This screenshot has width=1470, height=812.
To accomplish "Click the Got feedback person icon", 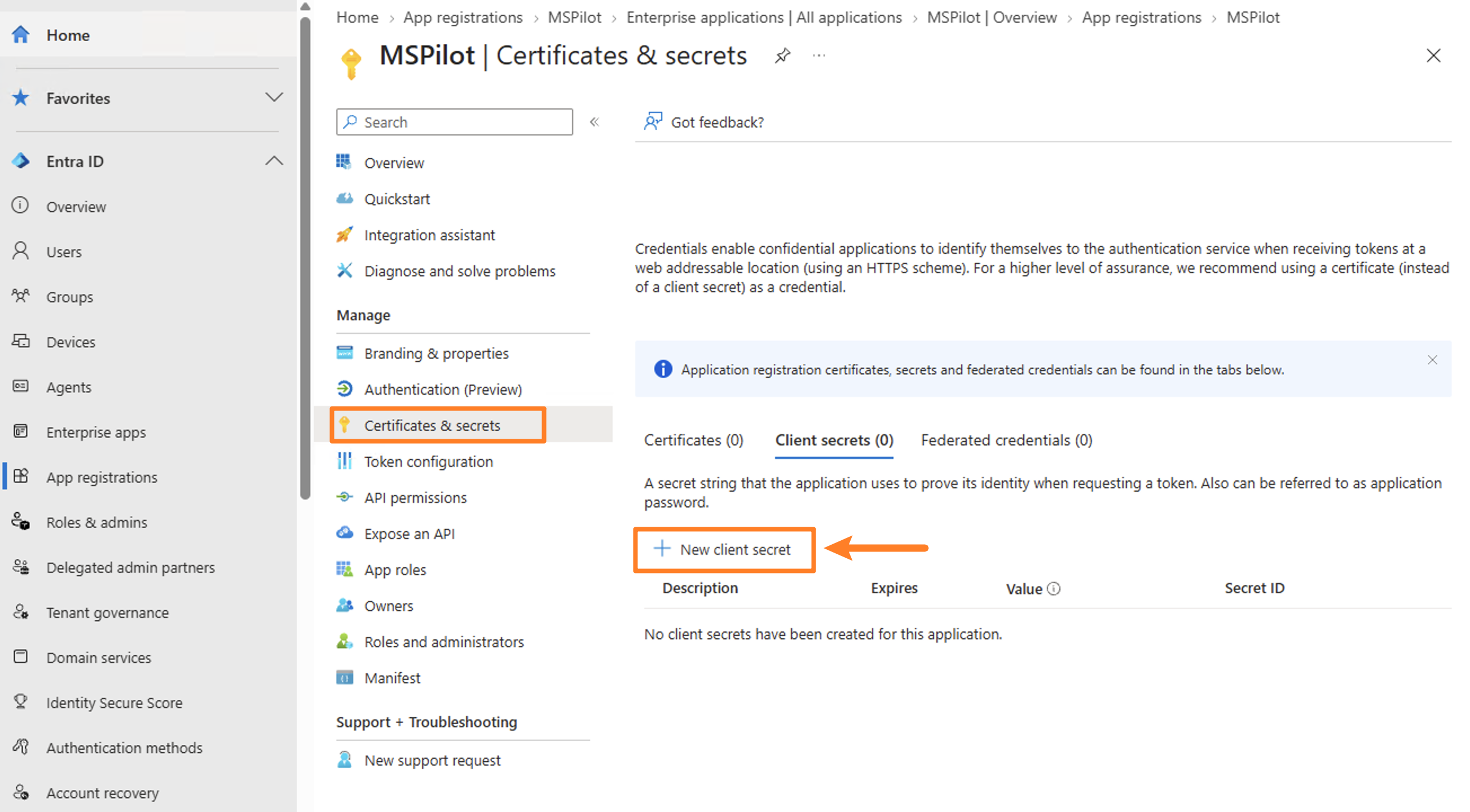I will [653, 122].
